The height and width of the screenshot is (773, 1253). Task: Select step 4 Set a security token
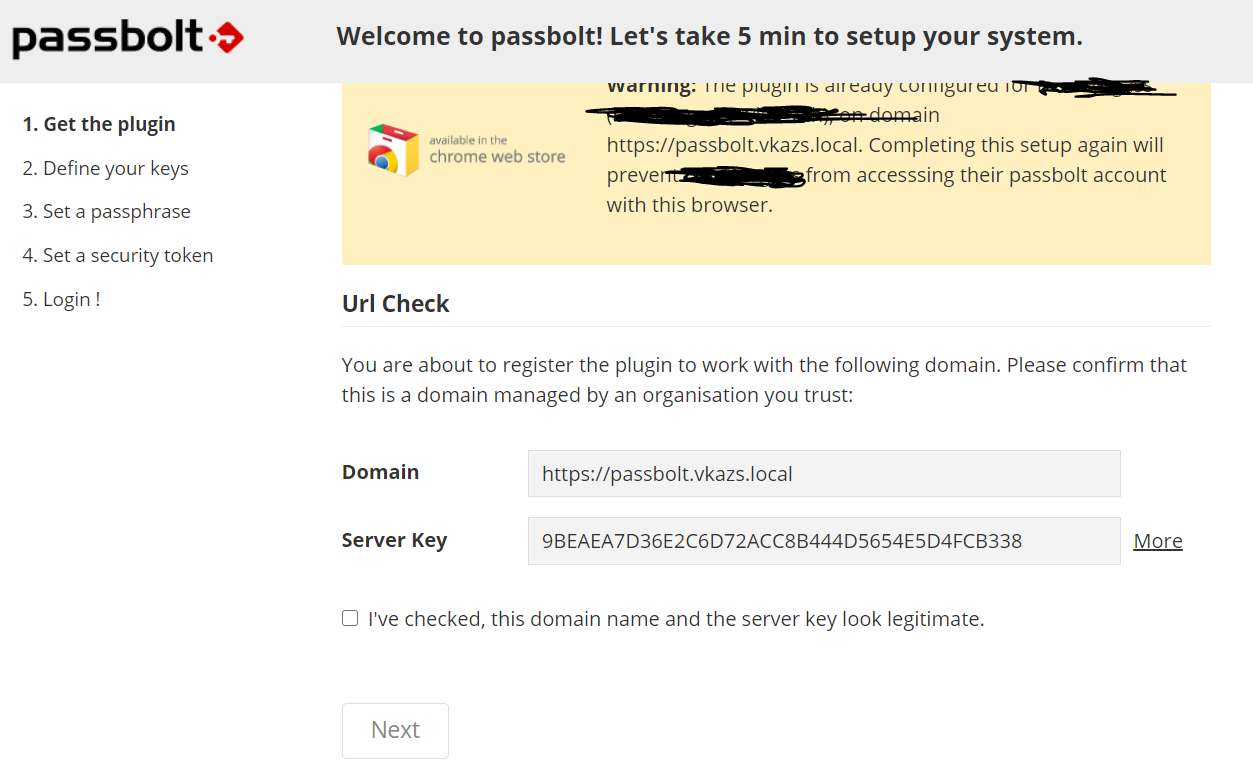click(118, 255)
